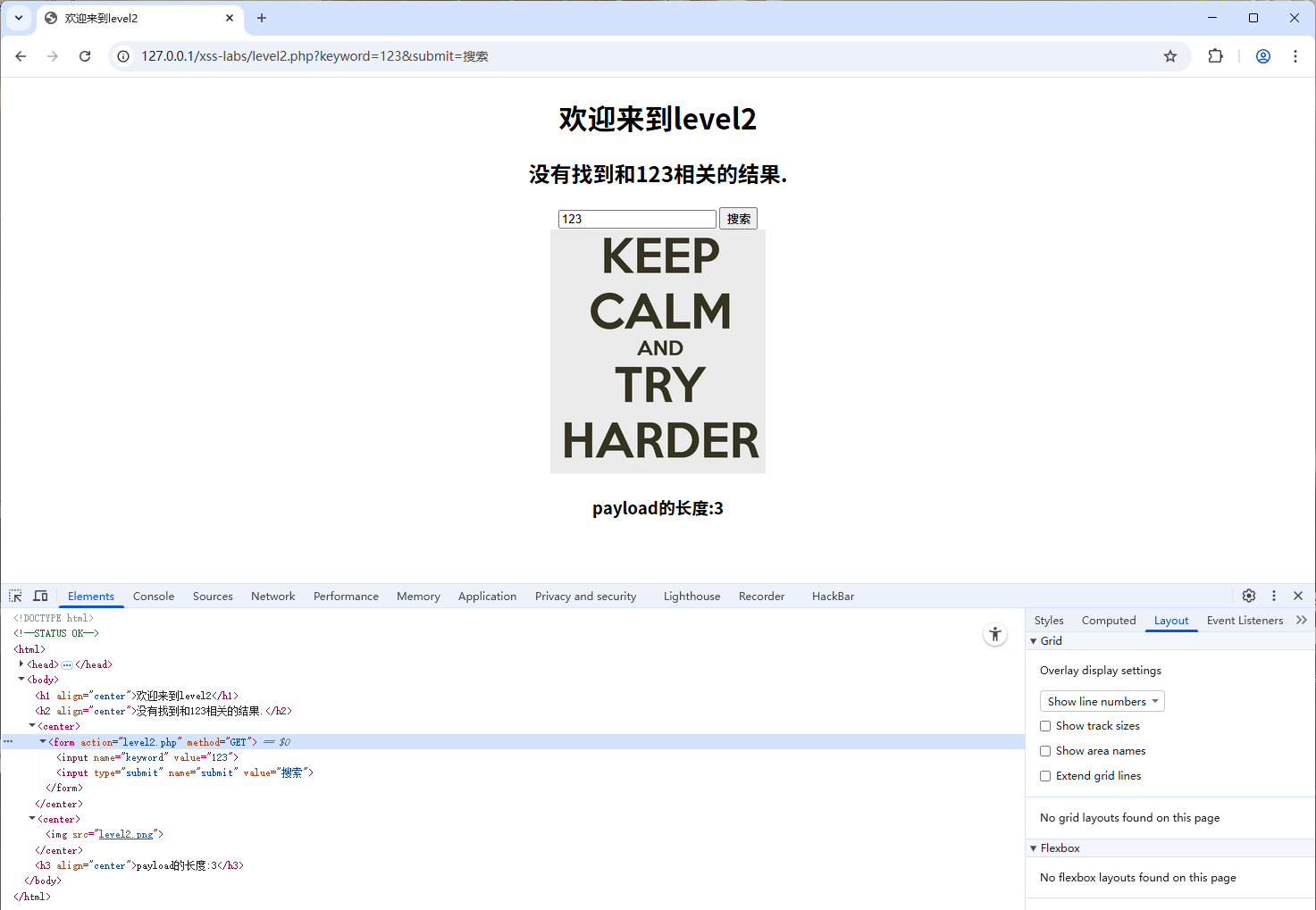
Task: Click the selected form row's ellipsis actions
Action: [8, 741]
